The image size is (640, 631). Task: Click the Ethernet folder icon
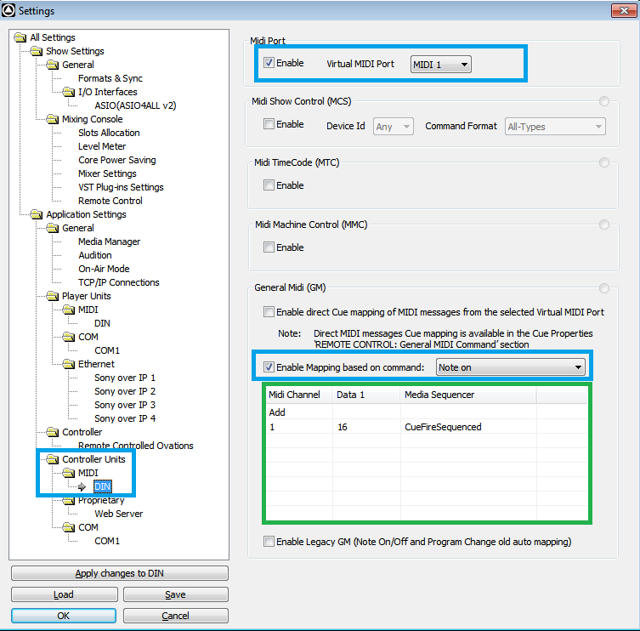69,364
